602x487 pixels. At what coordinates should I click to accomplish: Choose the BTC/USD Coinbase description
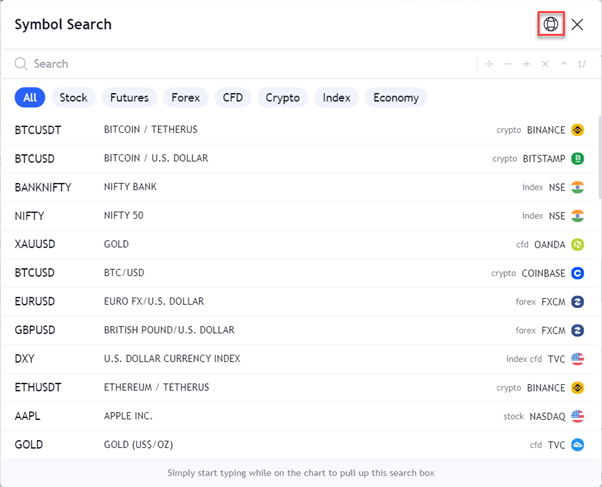(x=124, y=273)
